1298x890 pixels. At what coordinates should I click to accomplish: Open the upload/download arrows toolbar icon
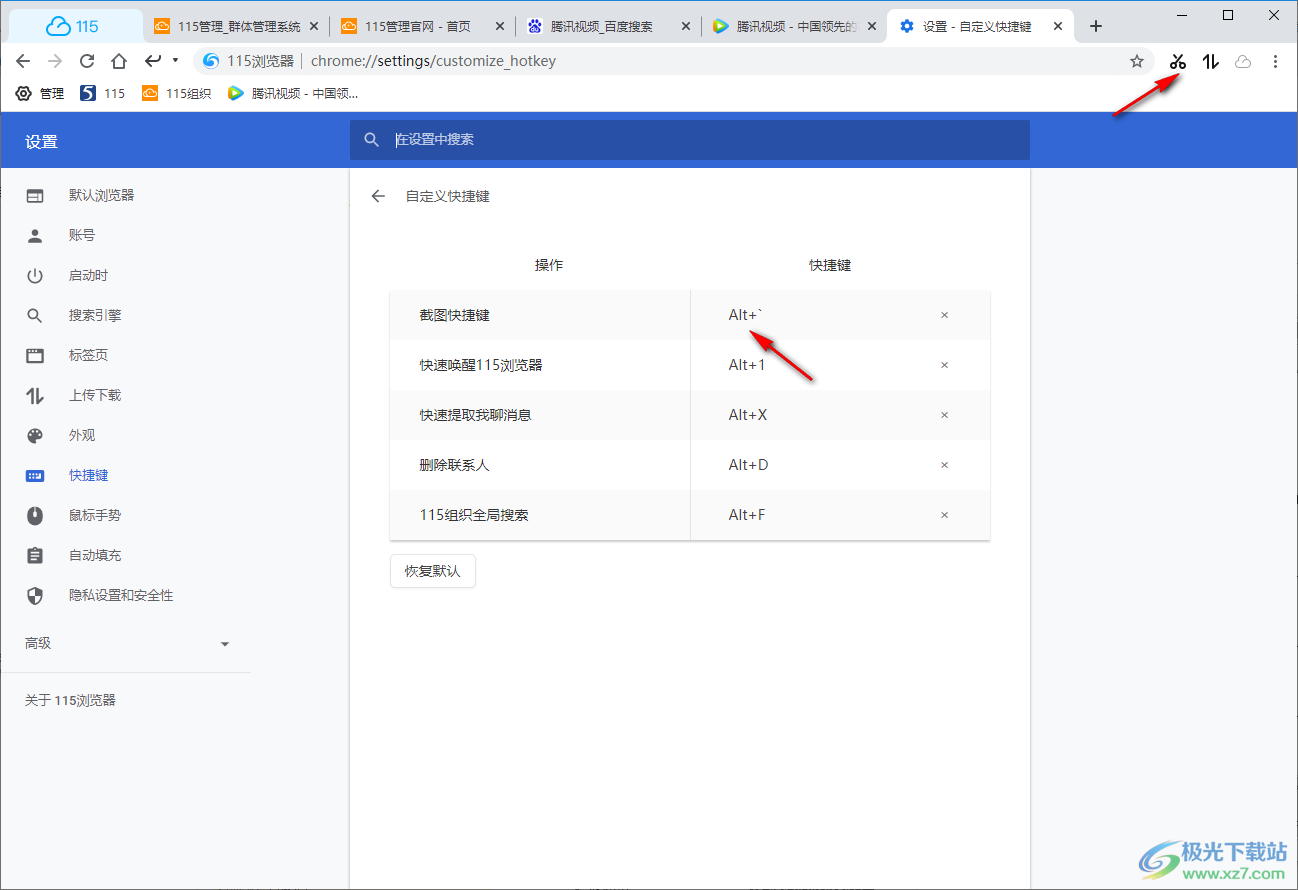click(1211, 61)
